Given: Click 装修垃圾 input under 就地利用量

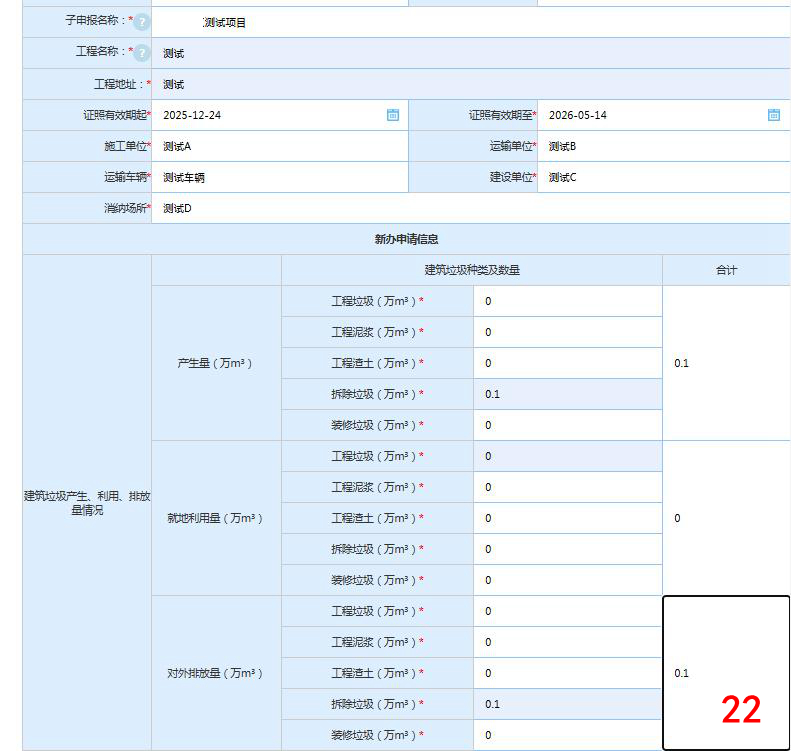Looking at the screenshot, I should click(x=567, y=580).
